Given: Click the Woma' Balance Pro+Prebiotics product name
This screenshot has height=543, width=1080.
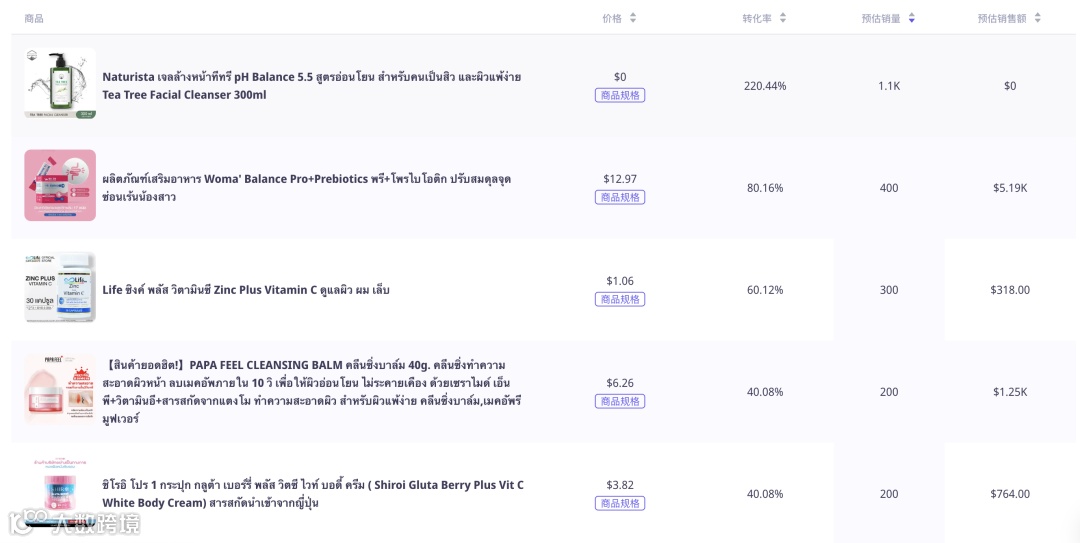Looking at the screenshot, I should coord(306,188).
